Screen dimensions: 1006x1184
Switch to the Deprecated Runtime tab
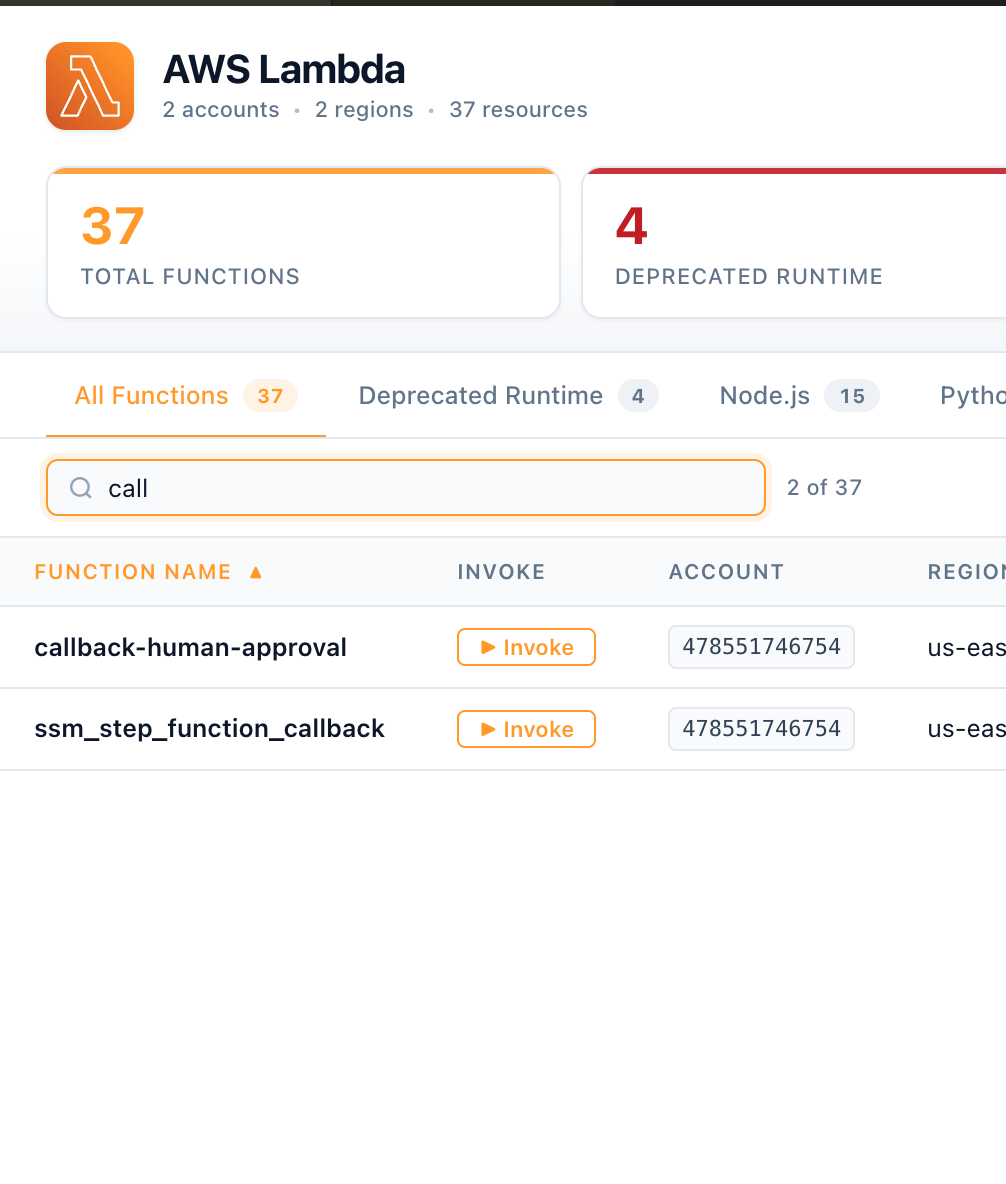click(508, 396)
